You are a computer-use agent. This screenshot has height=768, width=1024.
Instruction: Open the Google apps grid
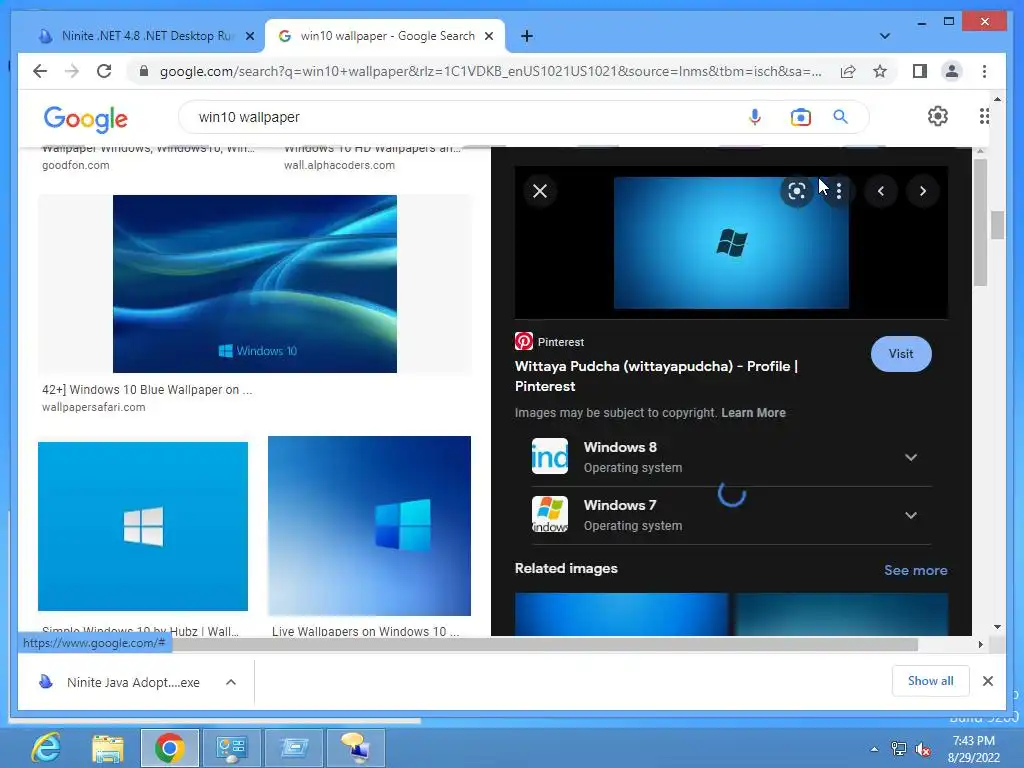984,116
